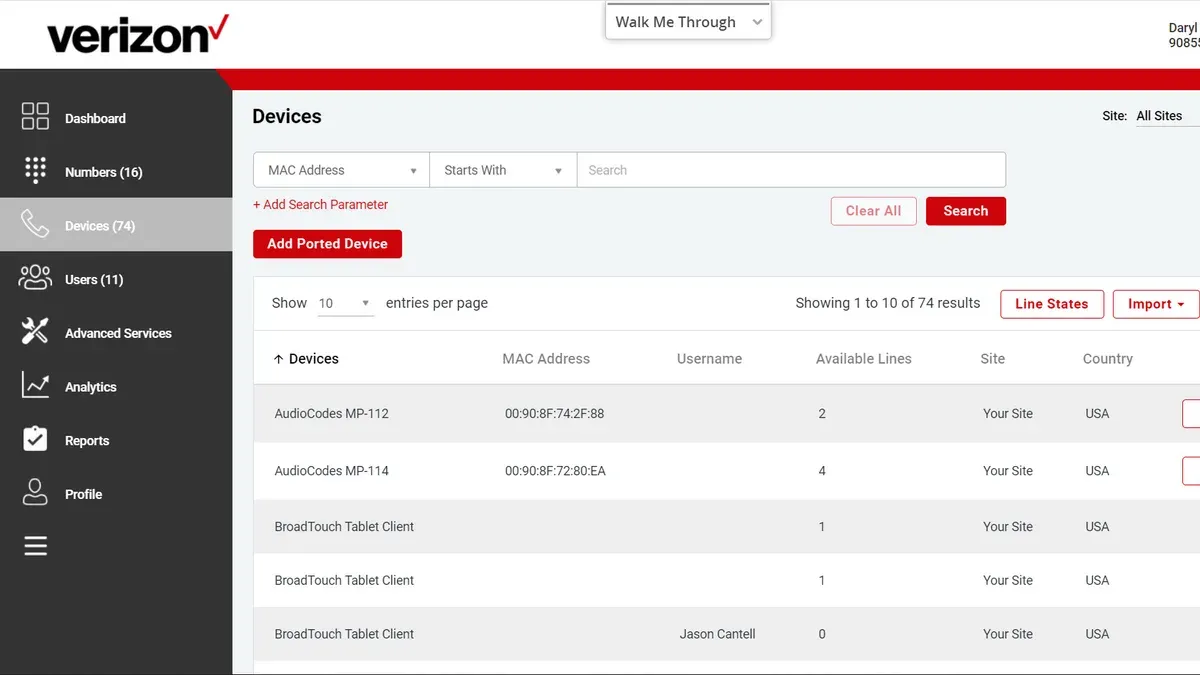Open the MAC Address search field dropdown

[x=341, y=170]
